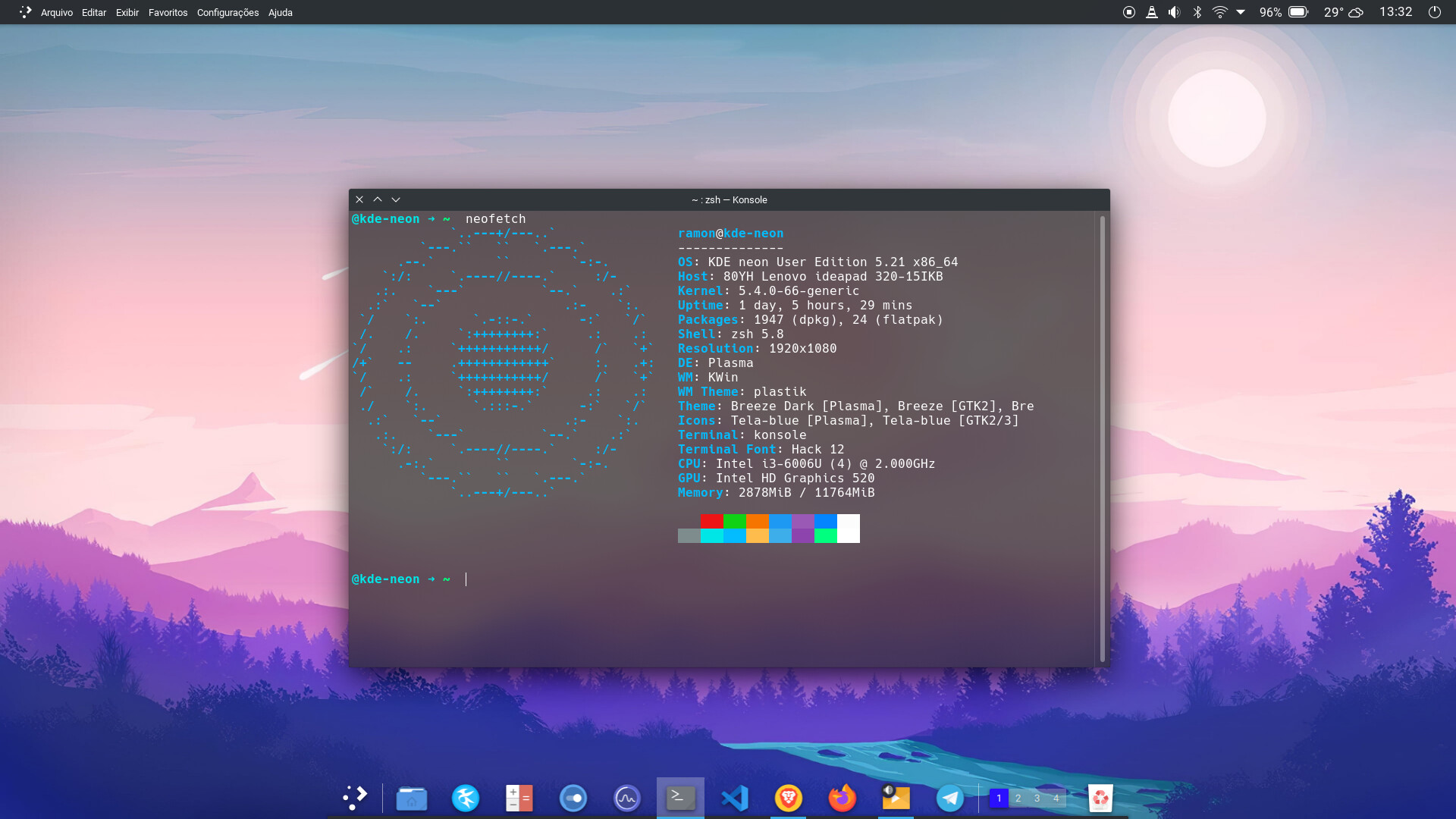Viewport: 1456px width, 819px height.
Task: Open Brave browser from the dock
Action: point(789,798)
